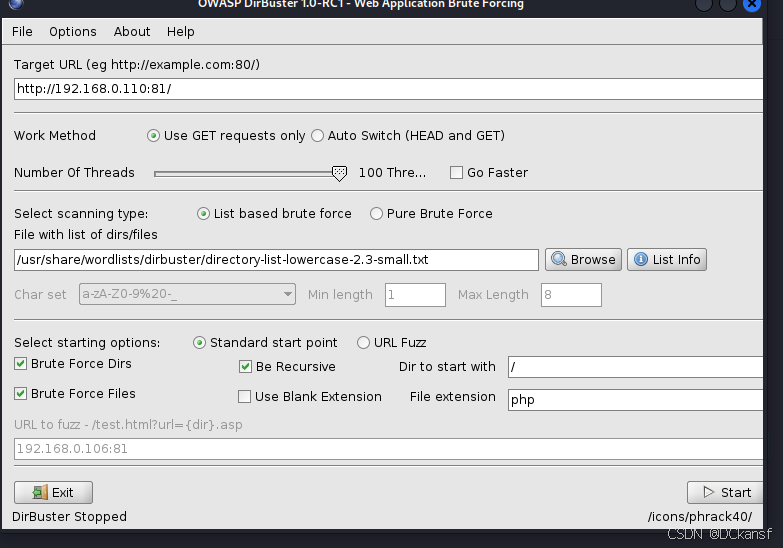The image size is (783, 548).
Task: Click the wordlist file path field
Action: [x=276, y=260]
